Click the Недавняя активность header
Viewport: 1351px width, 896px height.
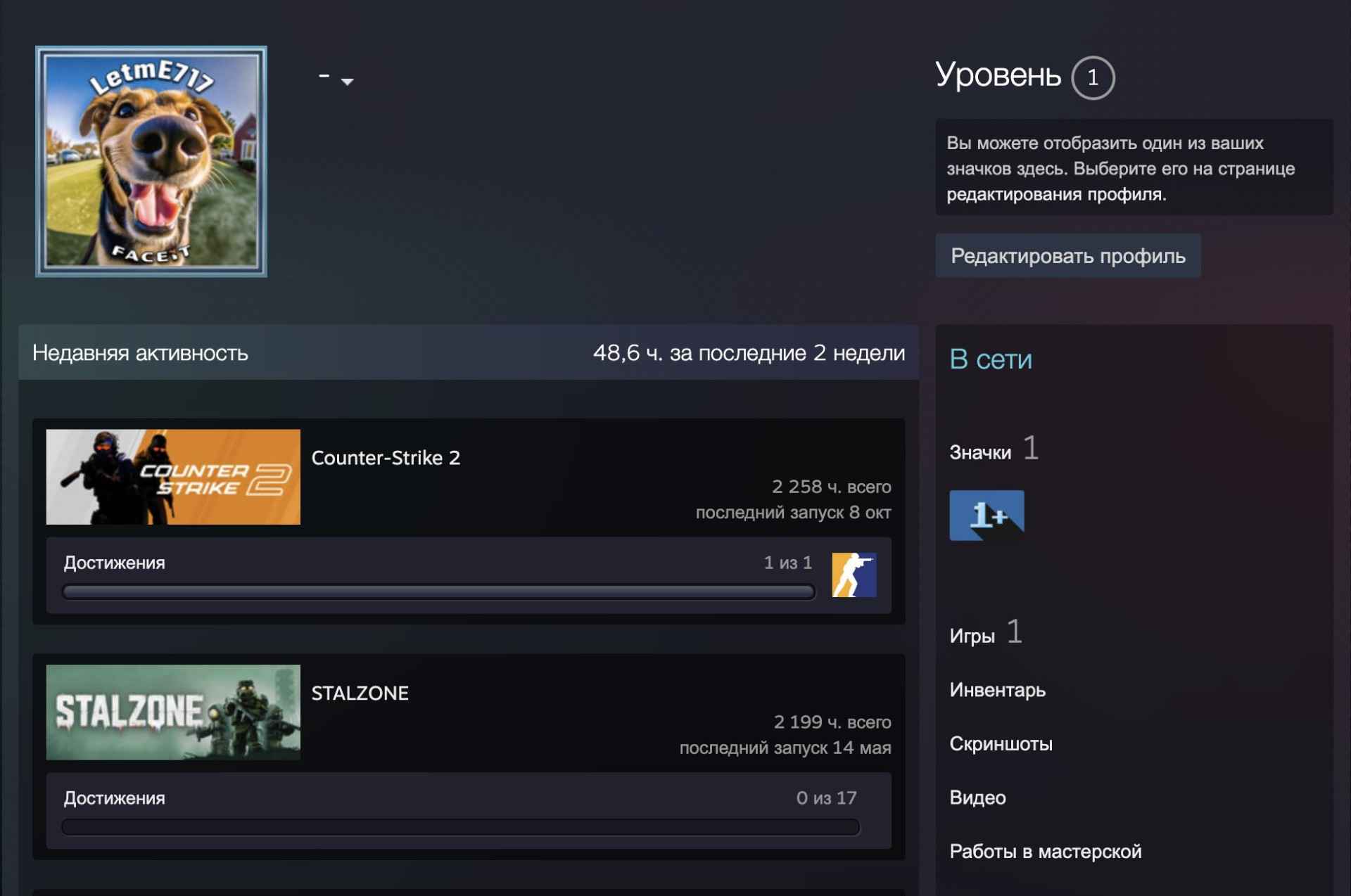(140, 353)
